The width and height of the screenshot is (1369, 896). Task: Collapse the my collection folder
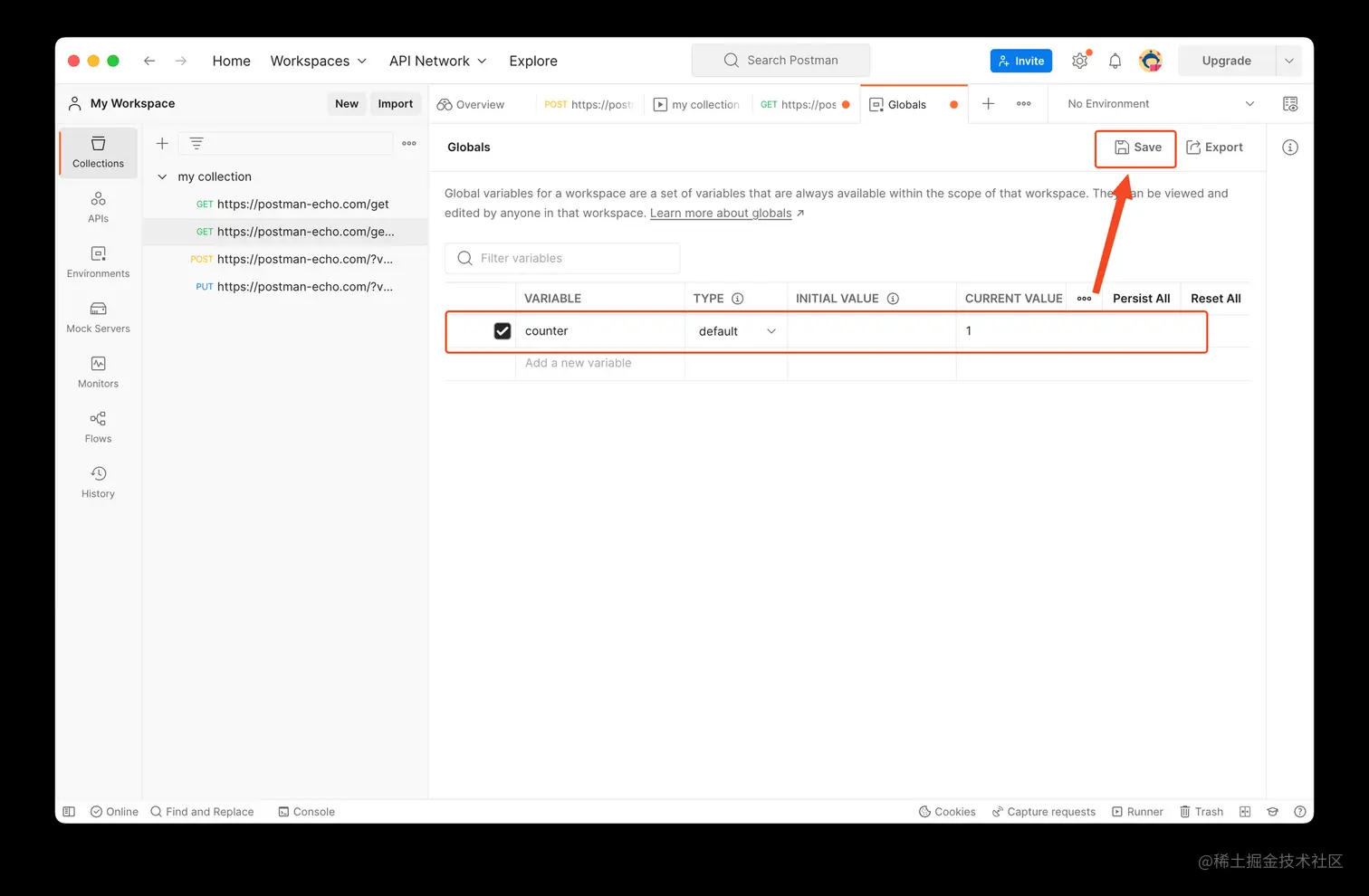click(162, 177)
